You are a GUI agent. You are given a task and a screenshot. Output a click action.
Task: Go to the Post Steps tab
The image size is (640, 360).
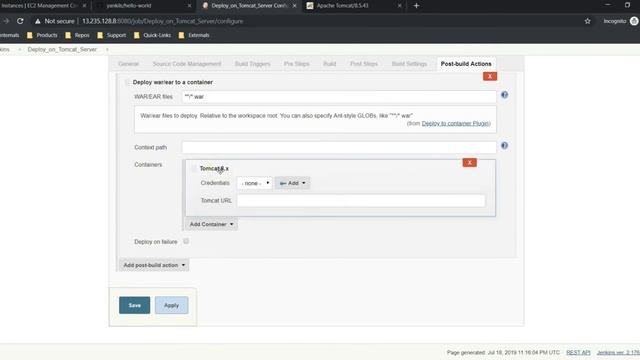click(x=364, y=64)
